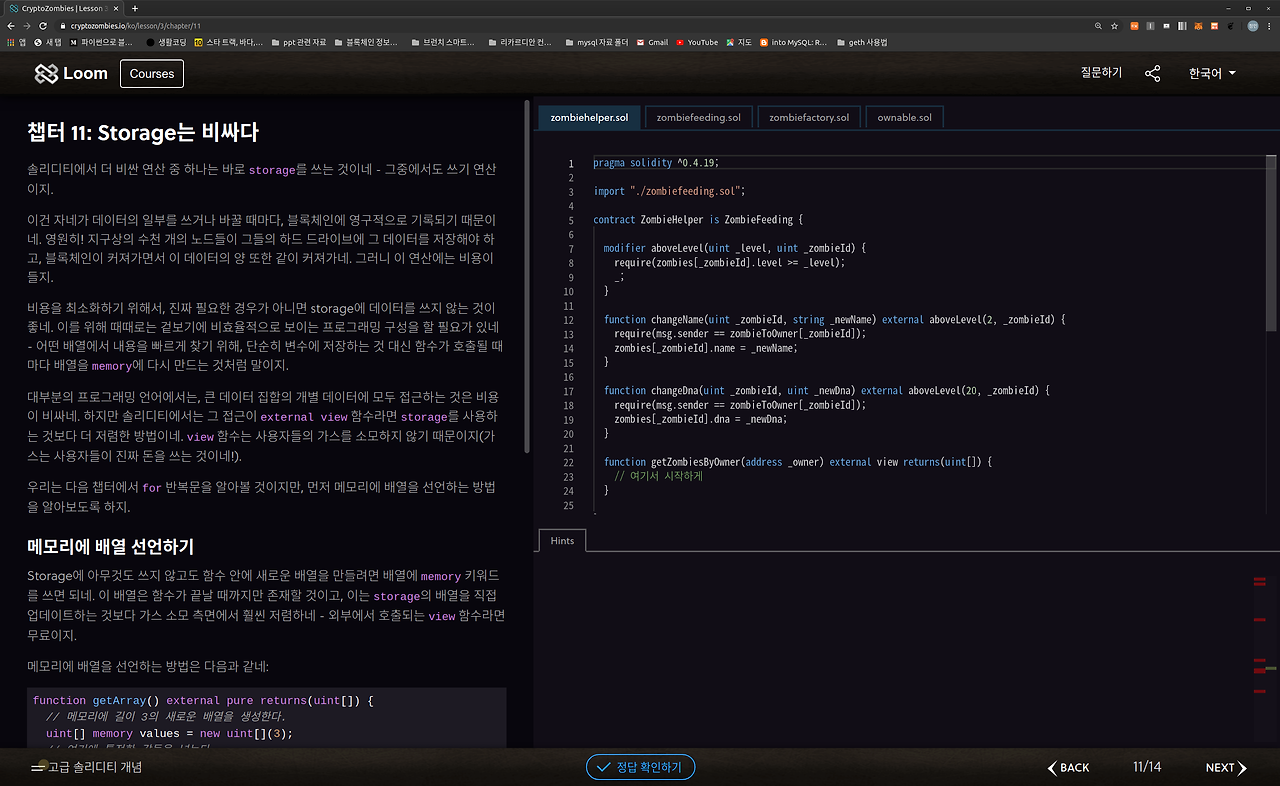Open the Chrome three-dot menu
Viewport: 1280px width, 786px height.
coord(1269,25)
